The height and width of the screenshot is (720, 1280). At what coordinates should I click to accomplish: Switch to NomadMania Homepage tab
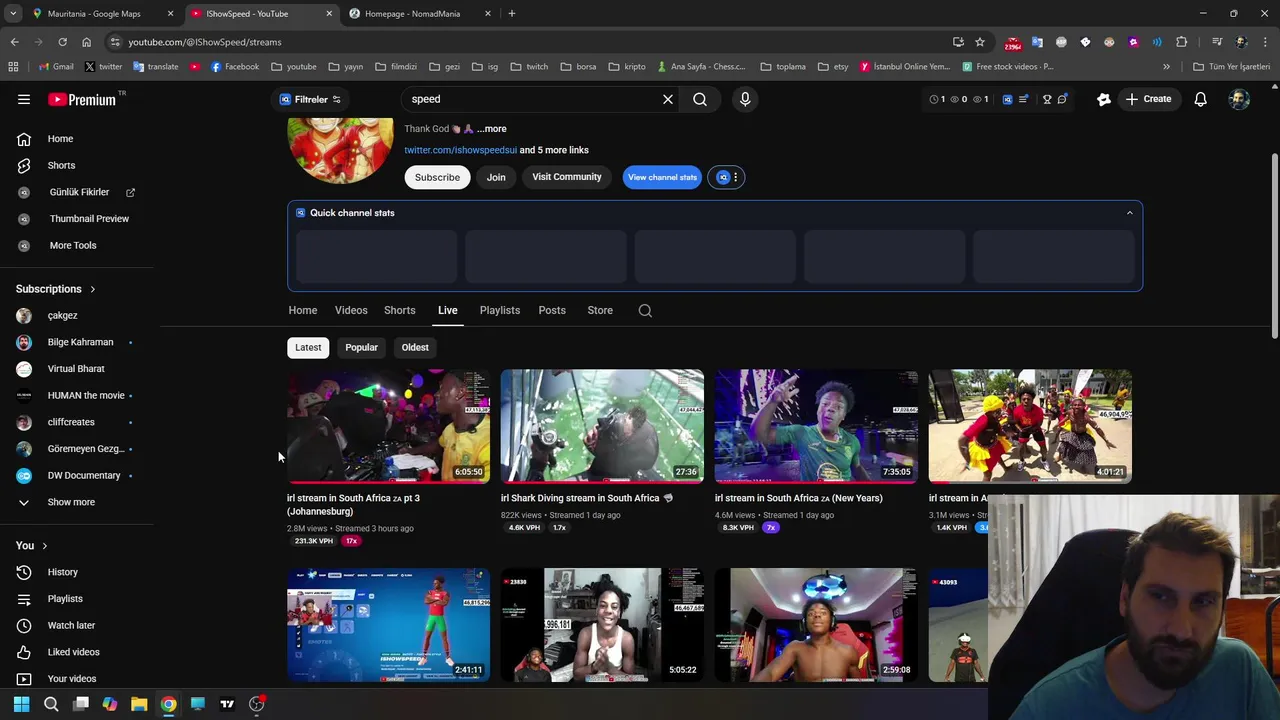point(412,14)
